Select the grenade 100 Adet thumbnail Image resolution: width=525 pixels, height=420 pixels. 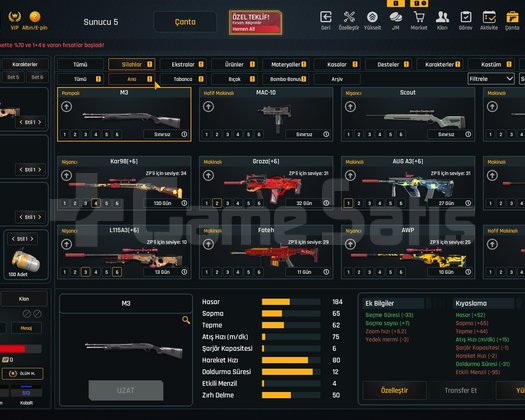(x=25, y=261)
